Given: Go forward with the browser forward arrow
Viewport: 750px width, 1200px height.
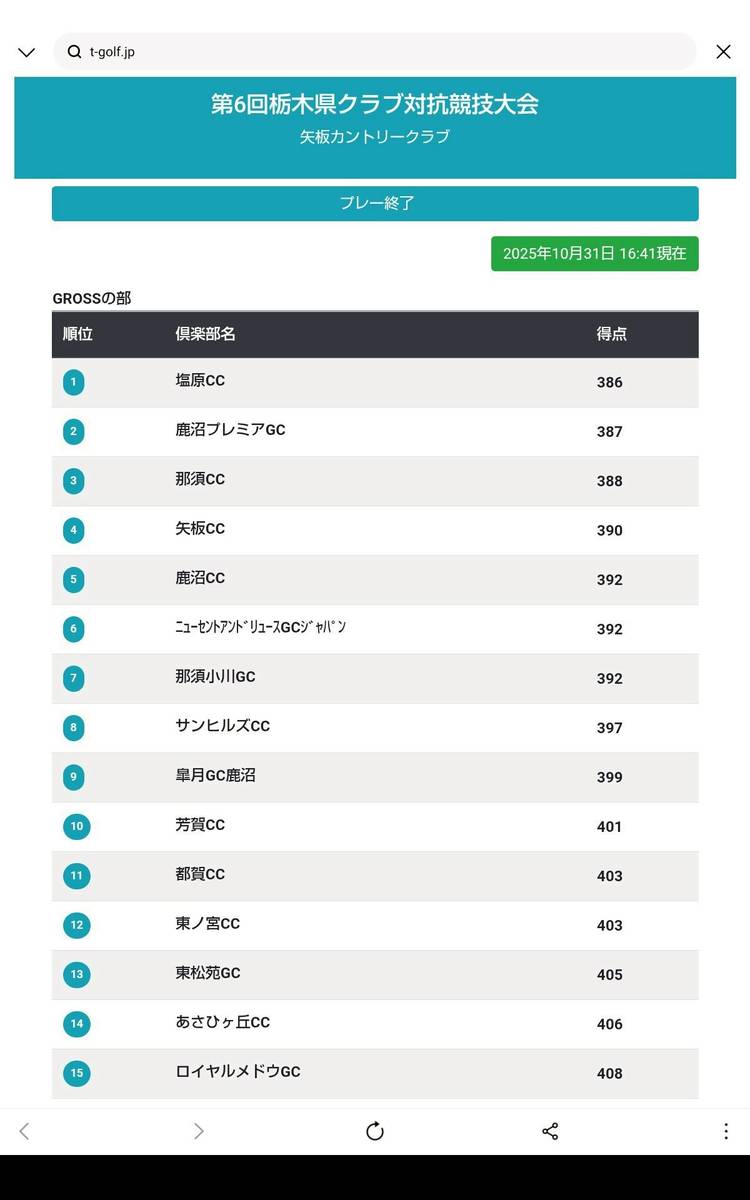Looking at the screenshot, I should pos(199,1131).
